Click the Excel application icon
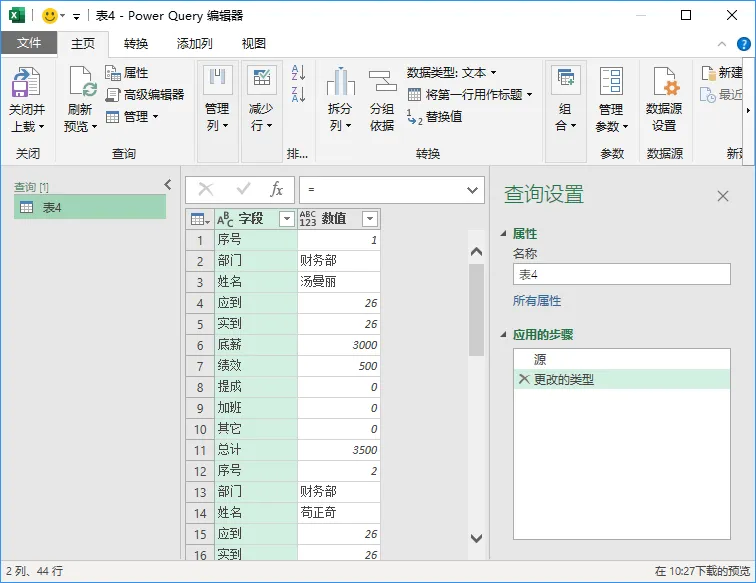Screen dimensions: 756x583 (x=16, y=15)
